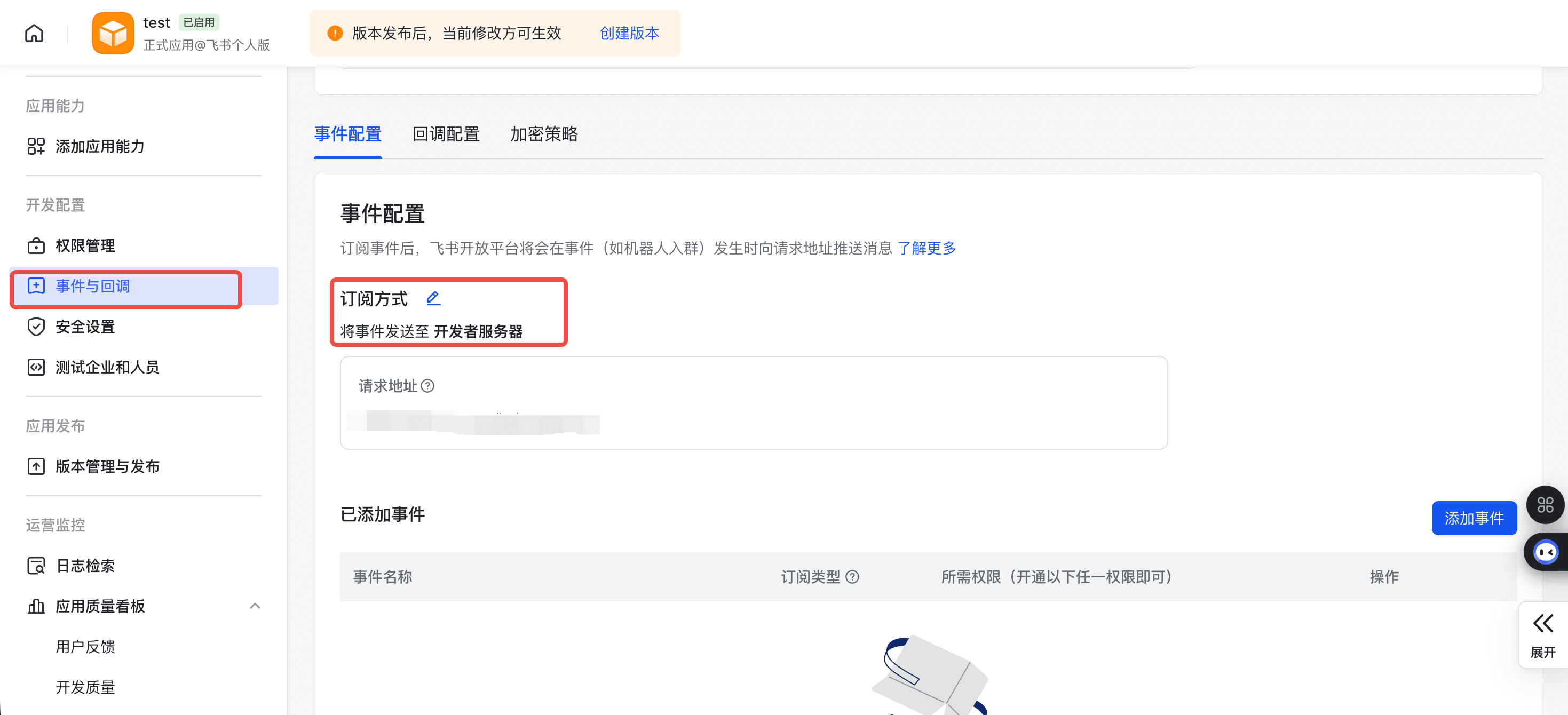Click the 创建版本 link

tap(629, 34)
